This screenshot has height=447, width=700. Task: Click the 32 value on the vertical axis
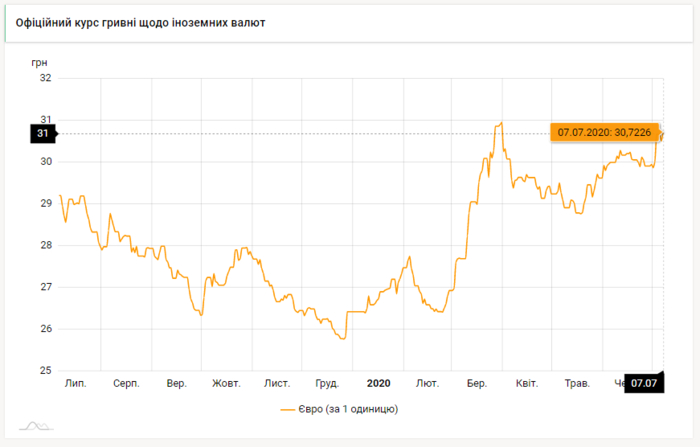[x=46, y=78]
